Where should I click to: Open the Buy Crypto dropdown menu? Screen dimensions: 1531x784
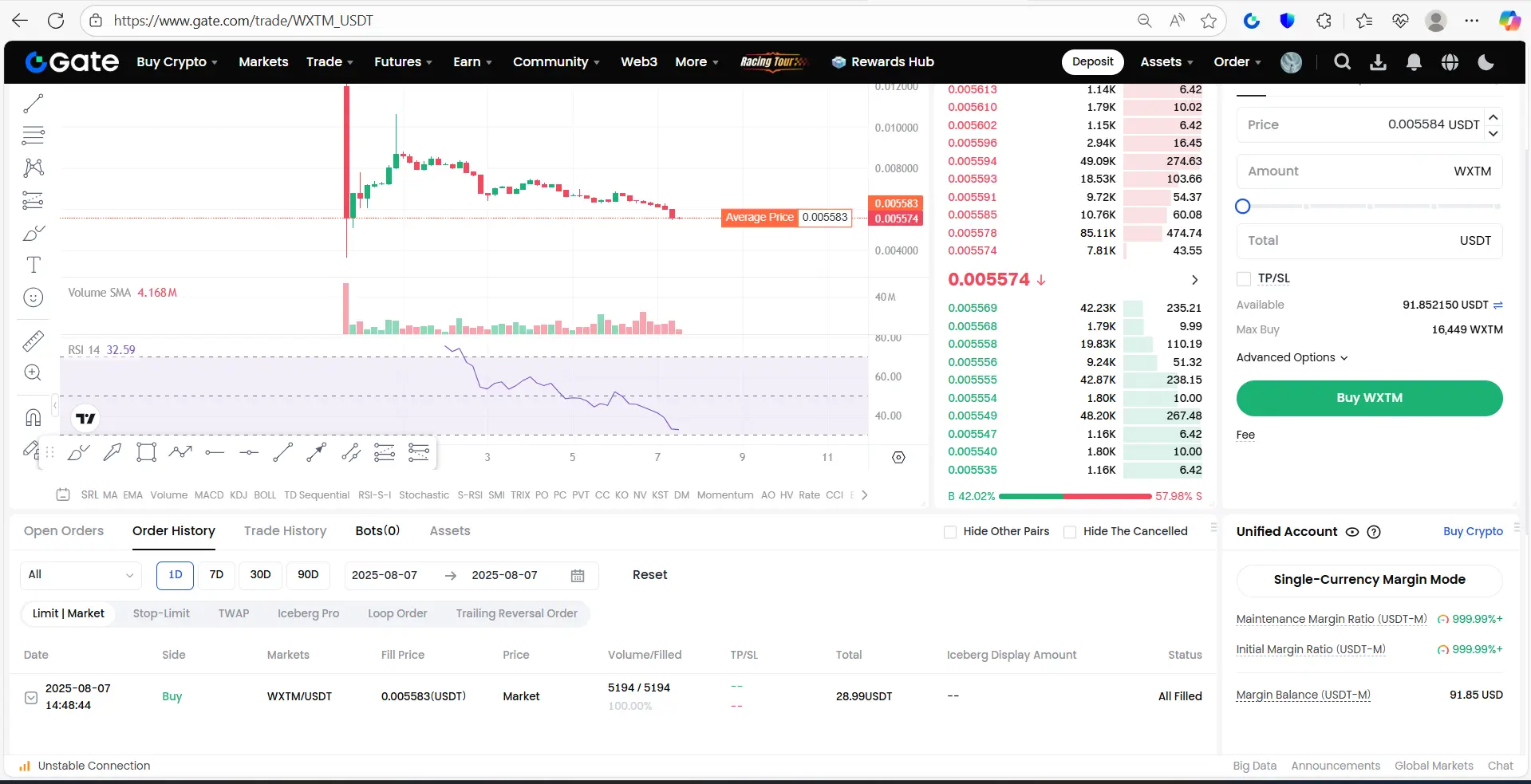pyautogui.click(x=176, y=62)
